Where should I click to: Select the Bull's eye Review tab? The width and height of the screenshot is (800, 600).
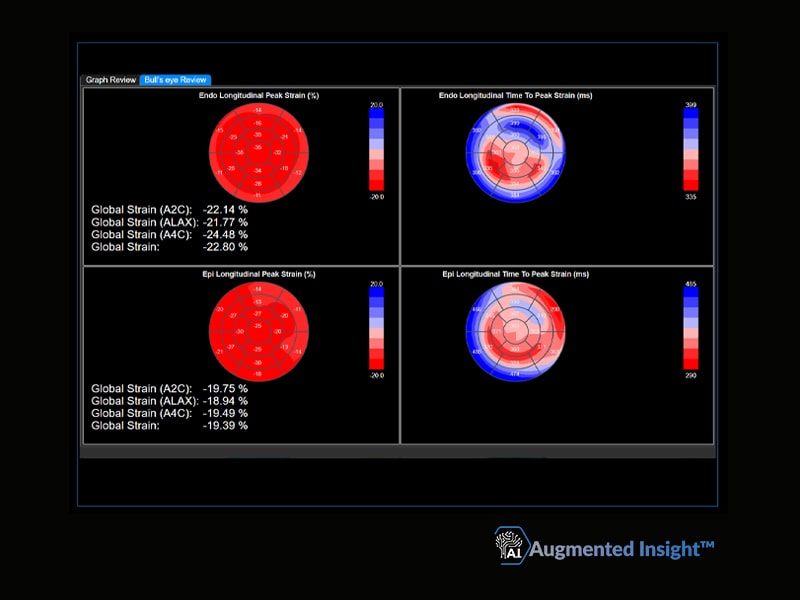175,80
